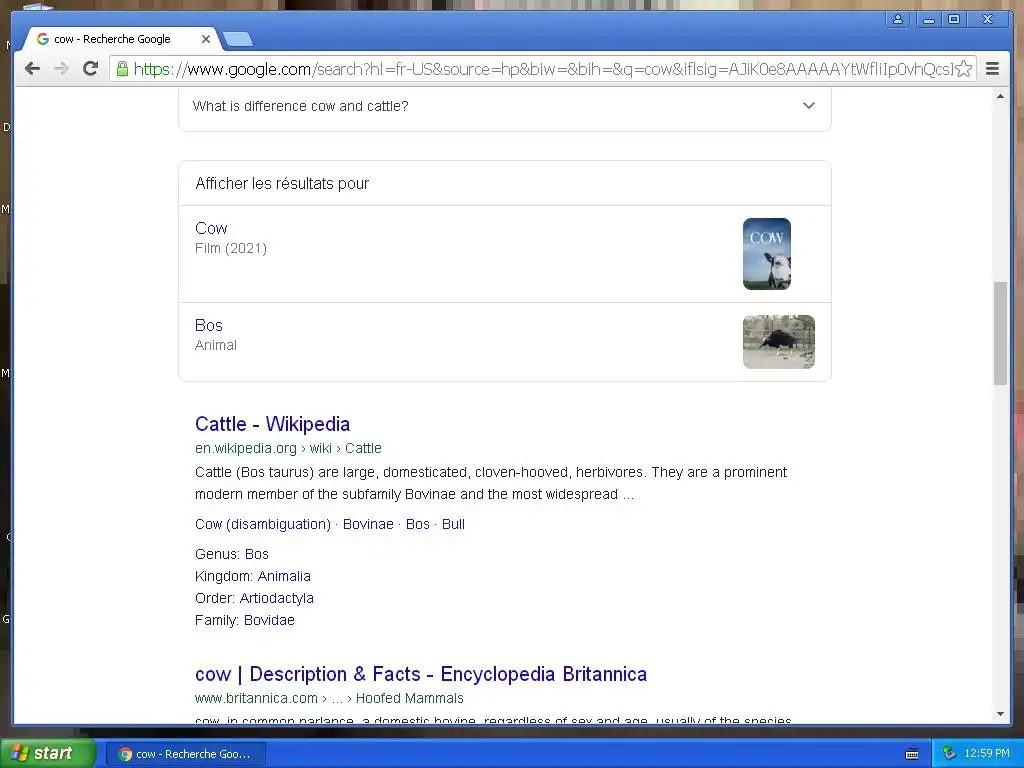Close the cow - Recherche Google tab
This screenshot has height=768, width=1024.
[206, 39]
